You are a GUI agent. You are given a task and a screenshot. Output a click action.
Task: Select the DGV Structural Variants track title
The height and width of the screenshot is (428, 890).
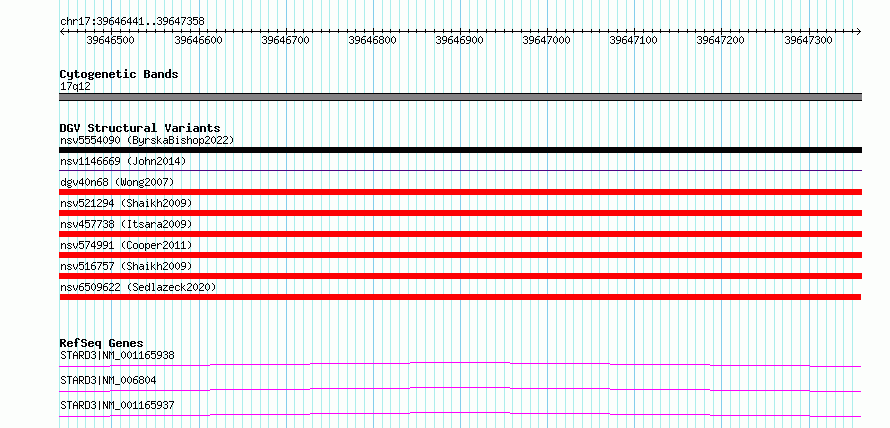pos(140,128)
